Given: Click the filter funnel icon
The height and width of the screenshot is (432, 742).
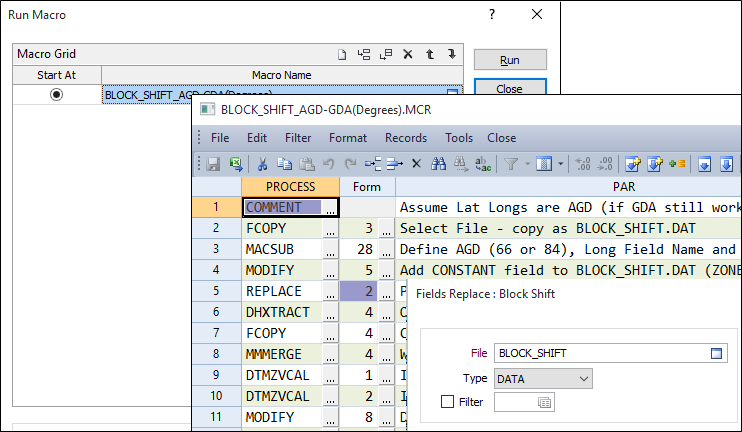Looking at the screenshot, I should click(511, 164).
